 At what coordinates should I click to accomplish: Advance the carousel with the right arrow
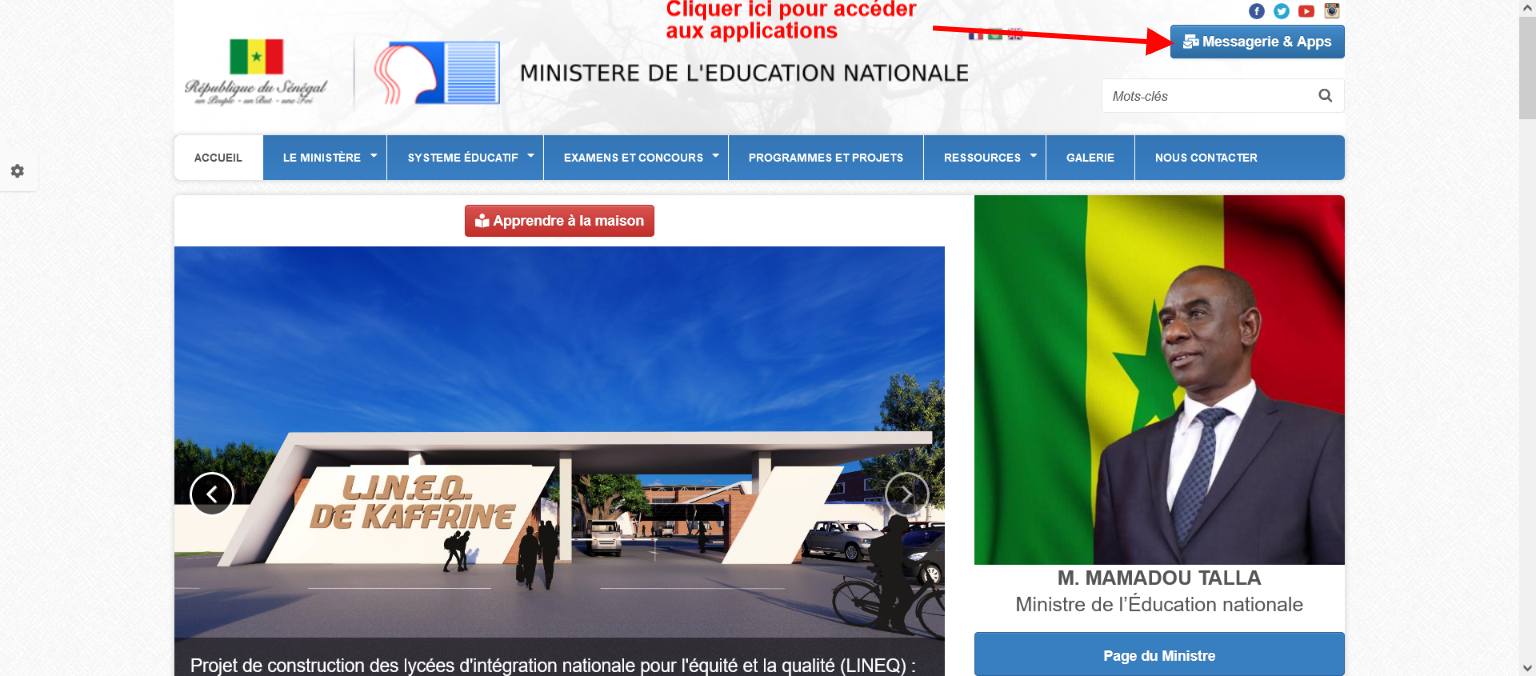pyautogui.click(x=907, y=493)
